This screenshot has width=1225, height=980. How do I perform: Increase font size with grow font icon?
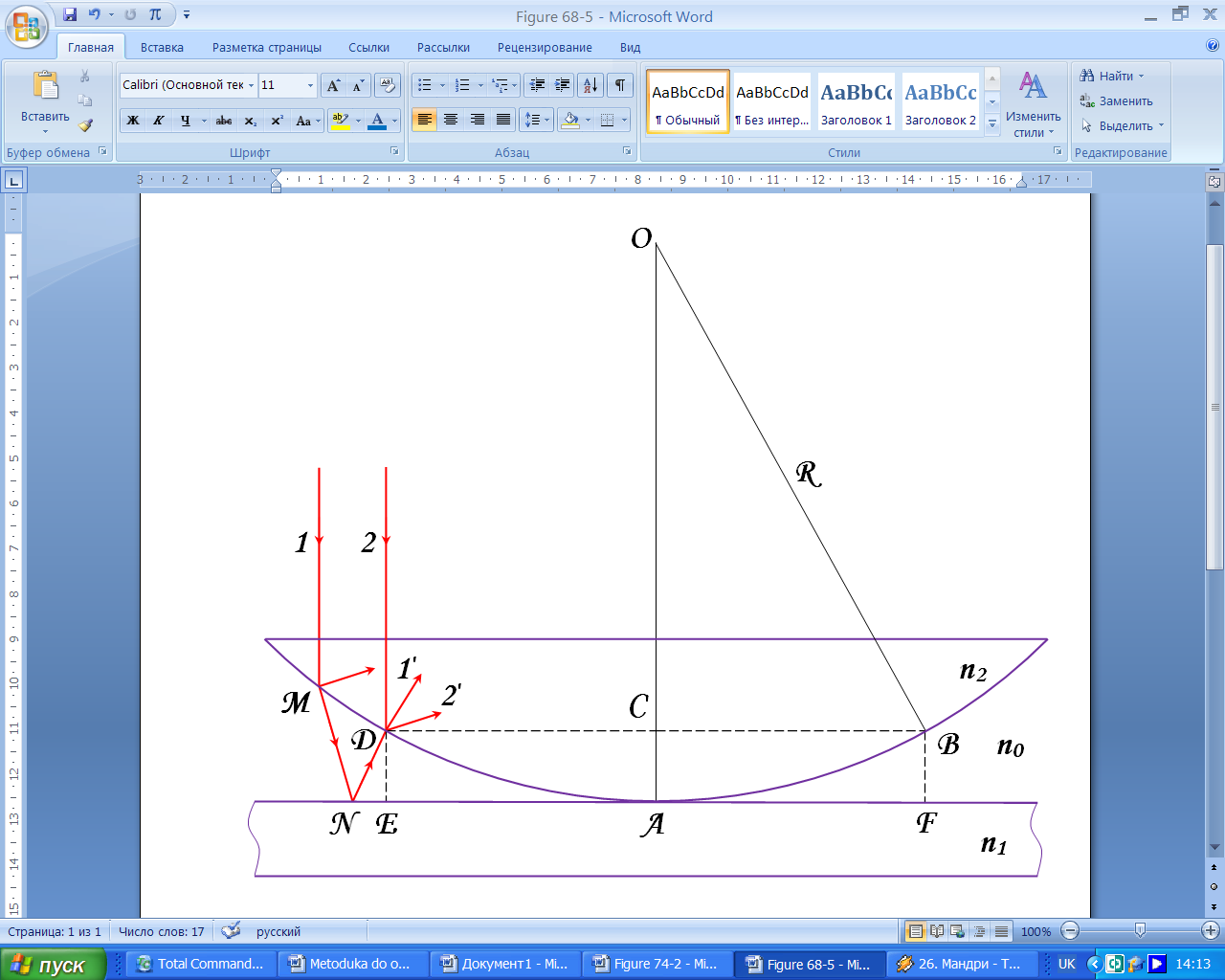[x=333, y=85]
